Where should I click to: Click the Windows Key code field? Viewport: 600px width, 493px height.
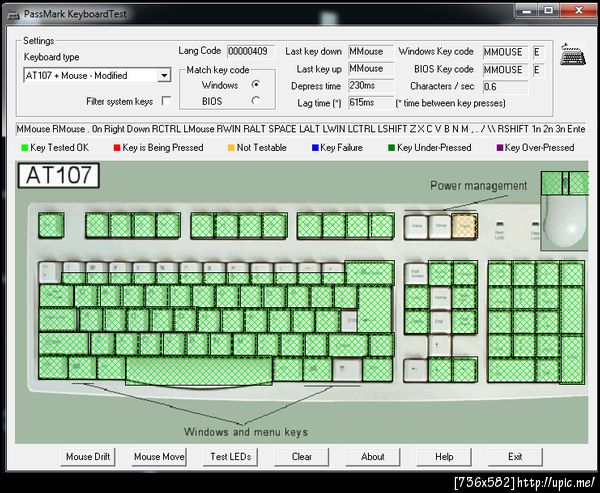click(505, 52)
